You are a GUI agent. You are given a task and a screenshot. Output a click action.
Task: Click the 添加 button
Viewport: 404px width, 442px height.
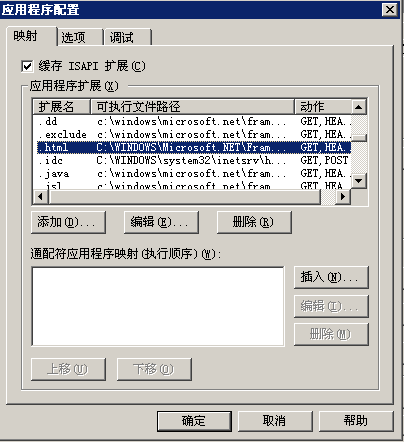pos(68,222)
